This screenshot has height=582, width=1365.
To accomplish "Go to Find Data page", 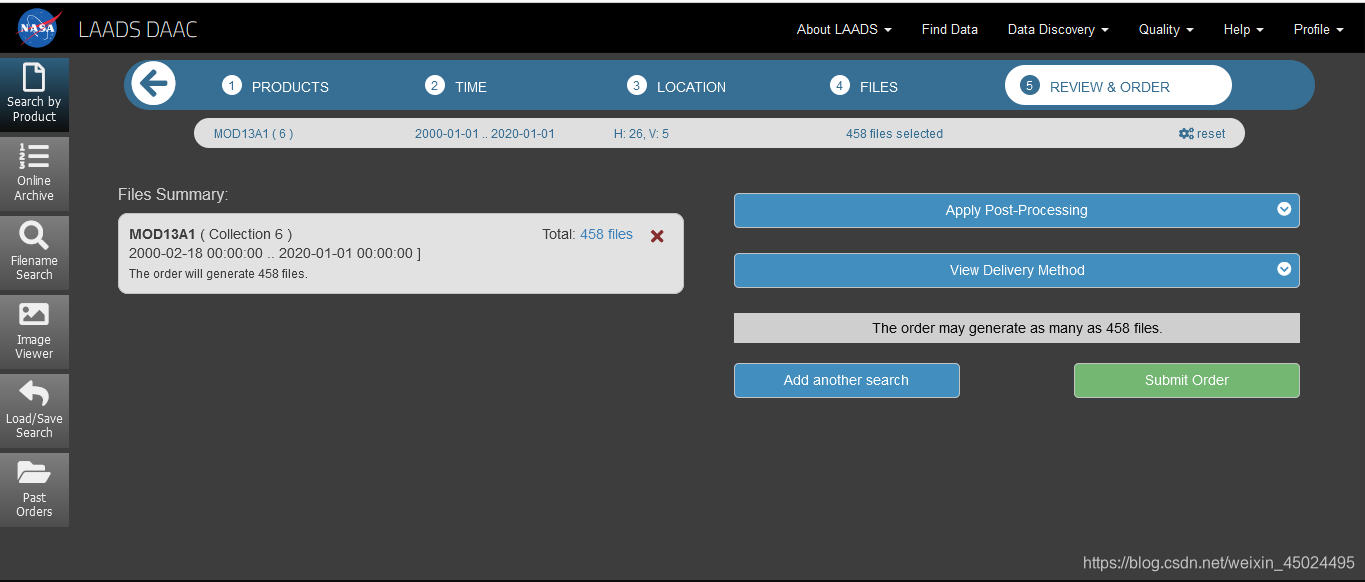I will [950, 29].
